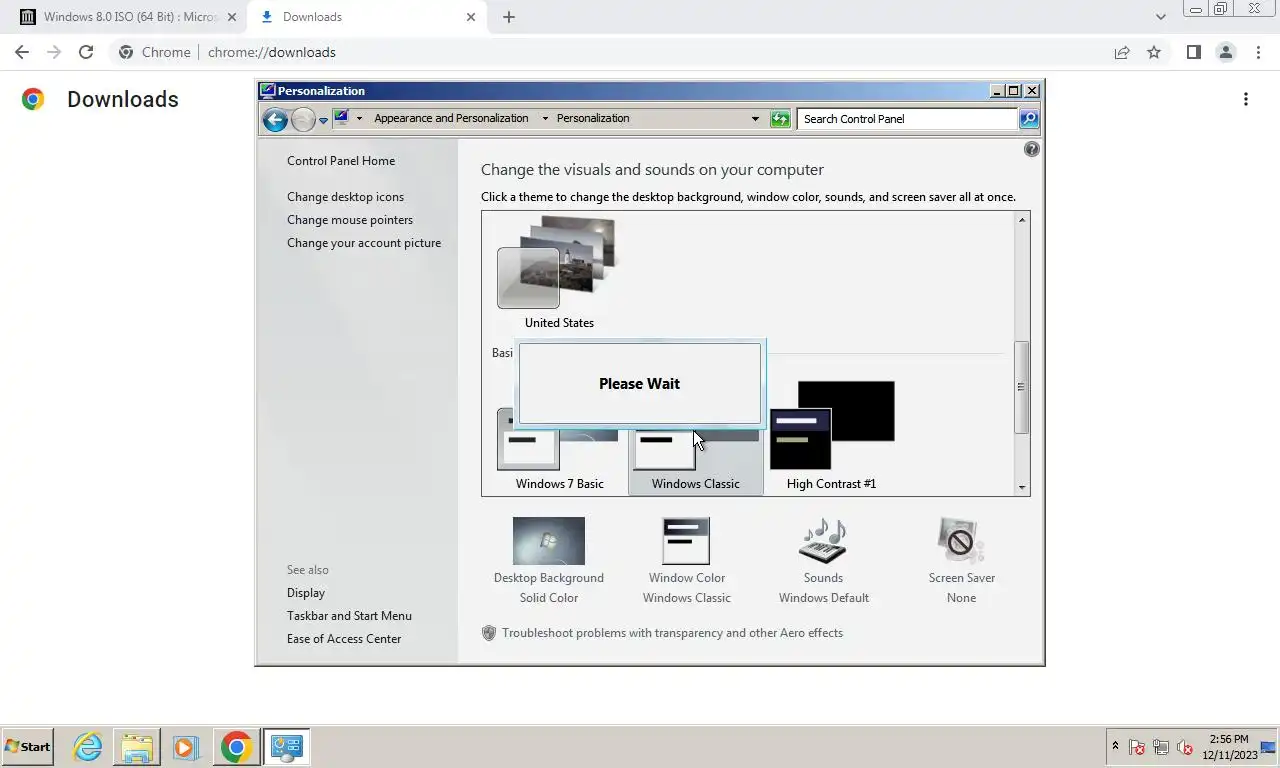Go forward in Control Panel
Image resolution: width=1280 pixels, height=768 pixels.
click(303, 120)
